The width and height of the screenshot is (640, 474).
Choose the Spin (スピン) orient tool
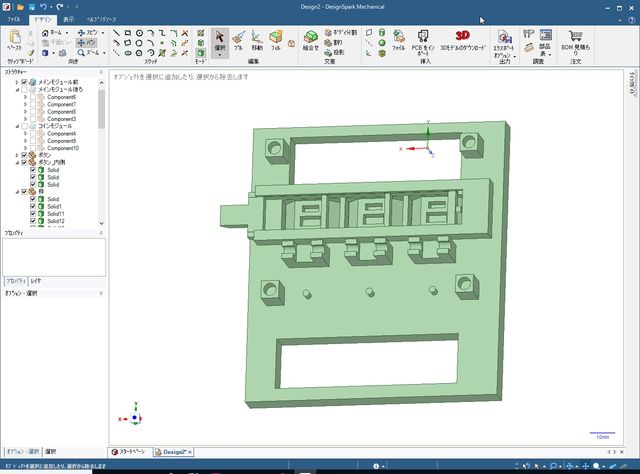coord(87,32)
